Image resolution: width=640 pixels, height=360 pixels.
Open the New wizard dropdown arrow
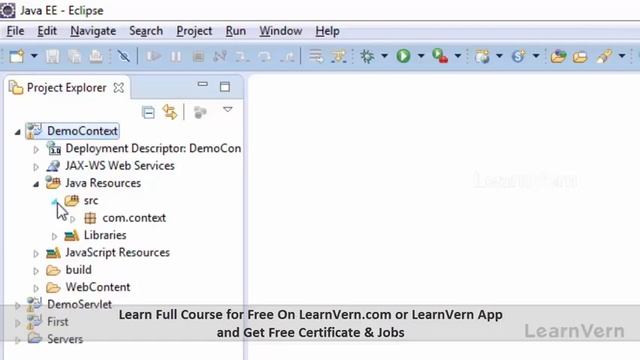(34, 56)
